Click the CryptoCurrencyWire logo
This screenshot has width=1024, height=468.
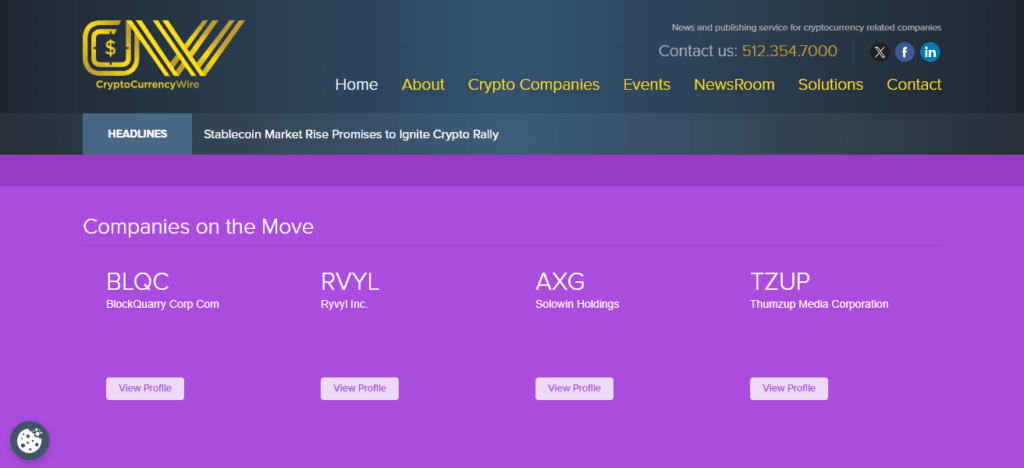[162, 56]
